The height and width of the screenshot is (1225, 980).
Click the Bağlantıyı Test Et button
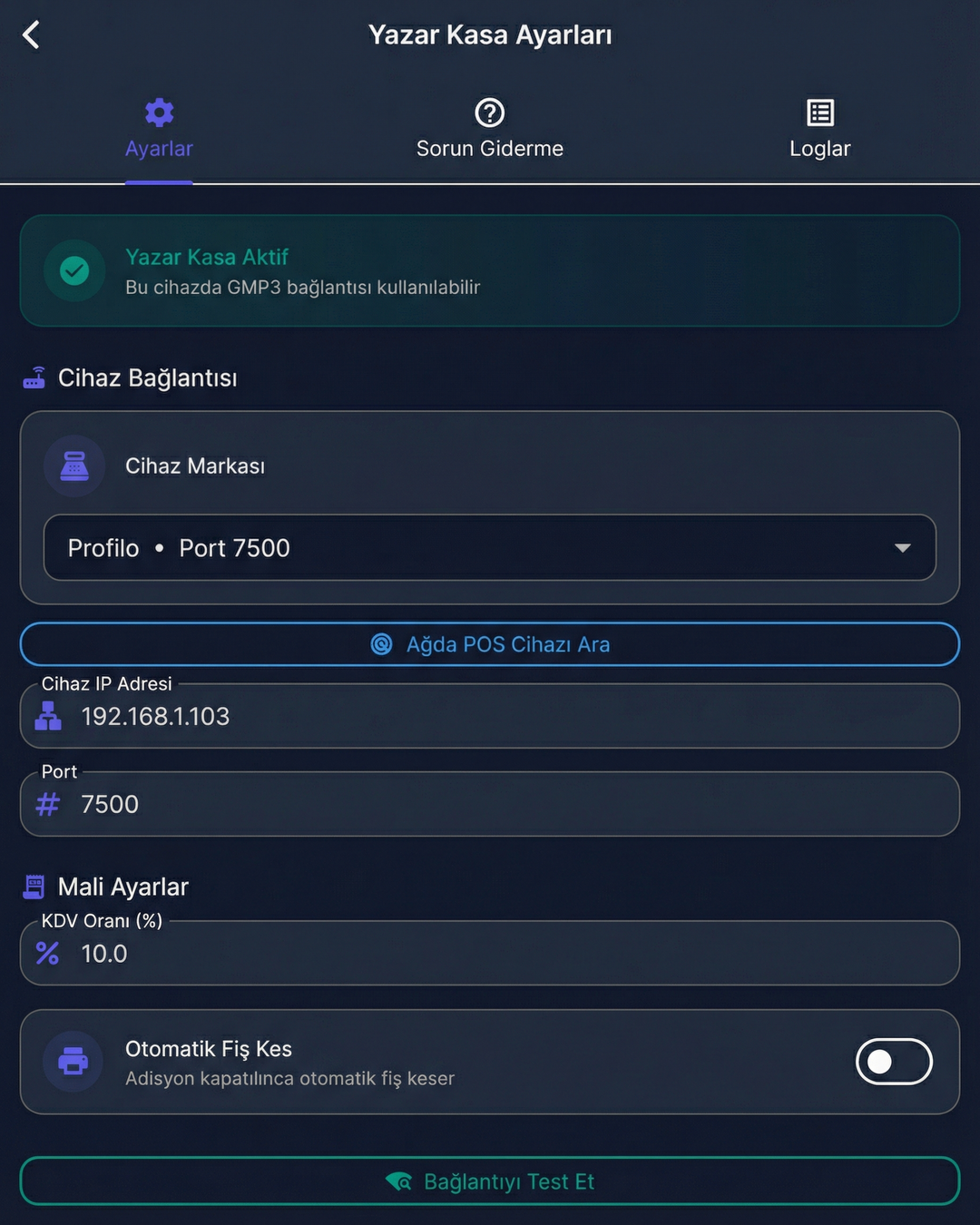click(x=490, y=1181)
